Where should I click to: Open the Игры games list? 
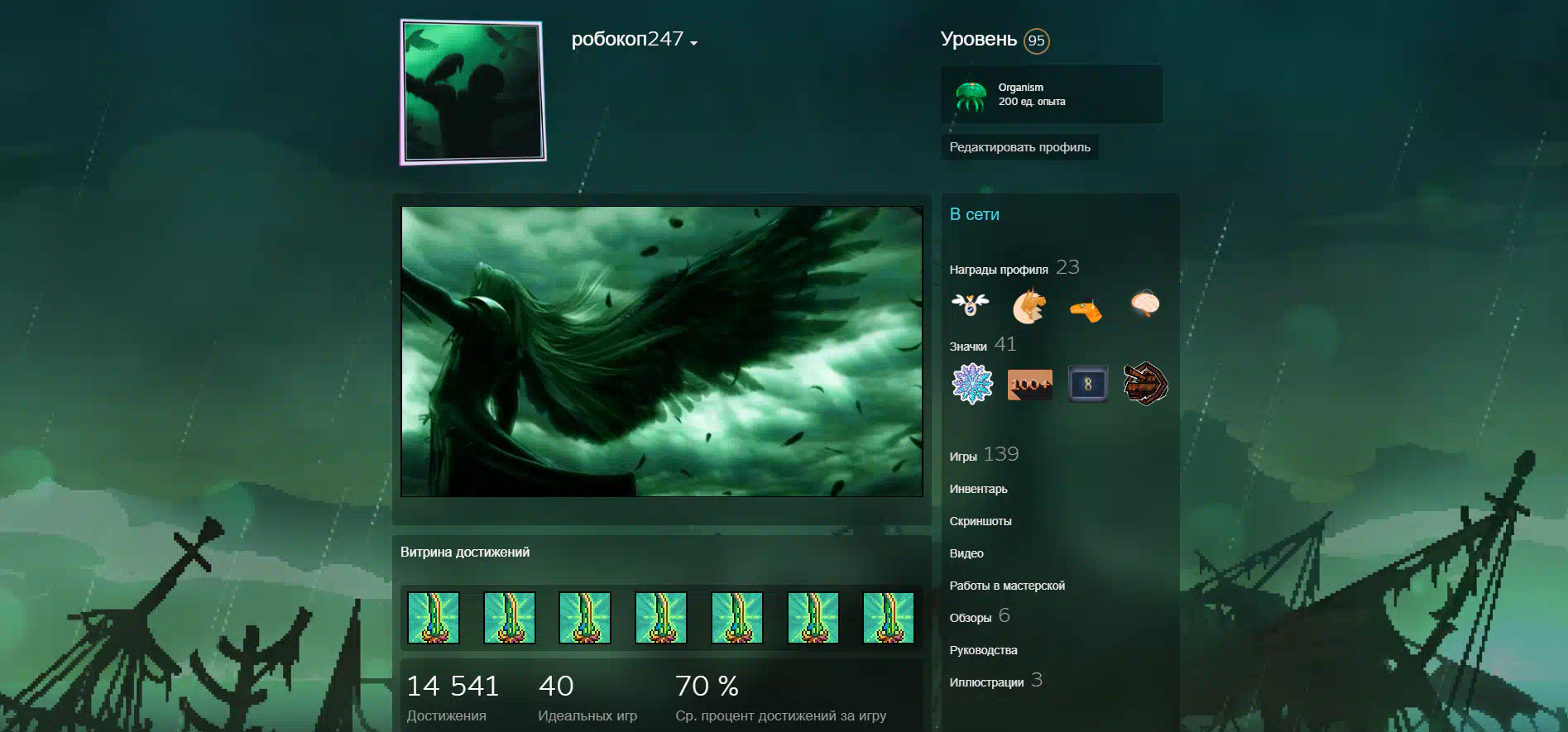pyautogui.click(x=963, y=457)
